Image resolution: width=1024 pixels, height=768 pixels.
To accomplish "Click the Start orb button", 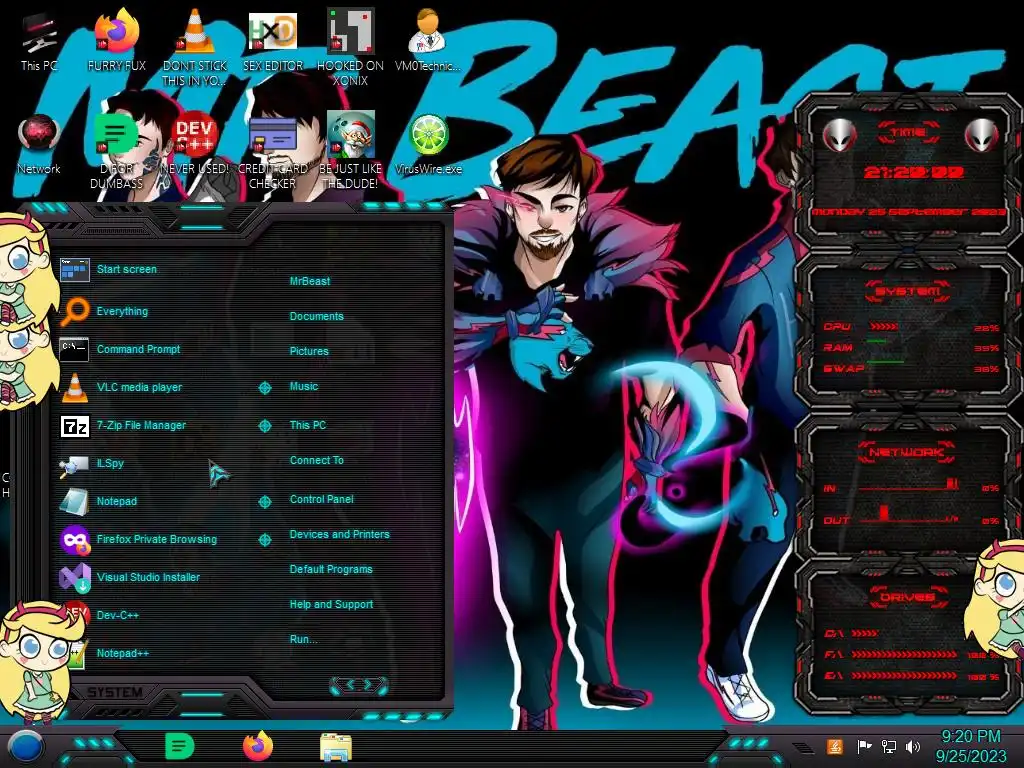I will click(25, 746).
